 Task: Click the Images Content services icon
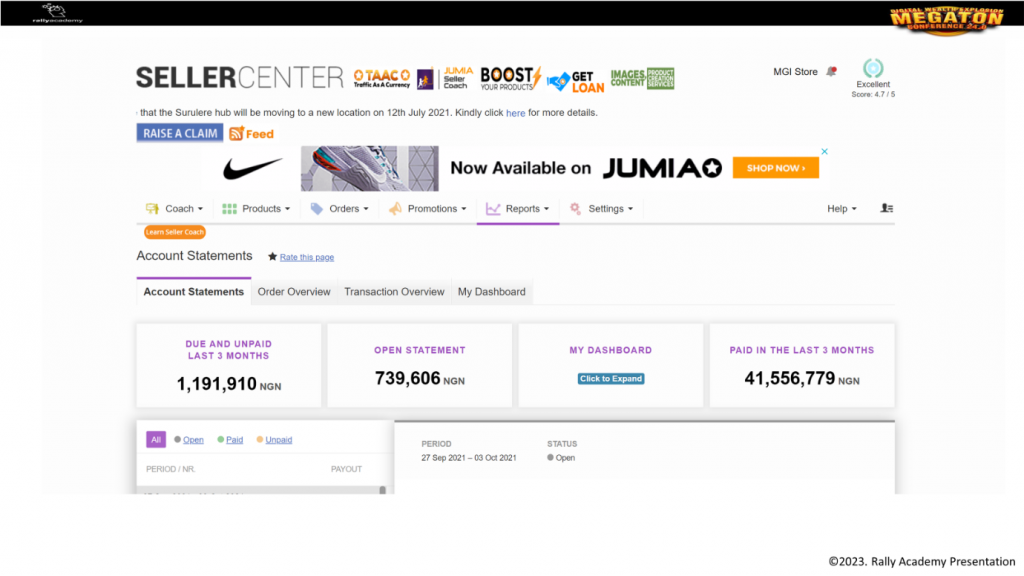click(x=643, y=78)
